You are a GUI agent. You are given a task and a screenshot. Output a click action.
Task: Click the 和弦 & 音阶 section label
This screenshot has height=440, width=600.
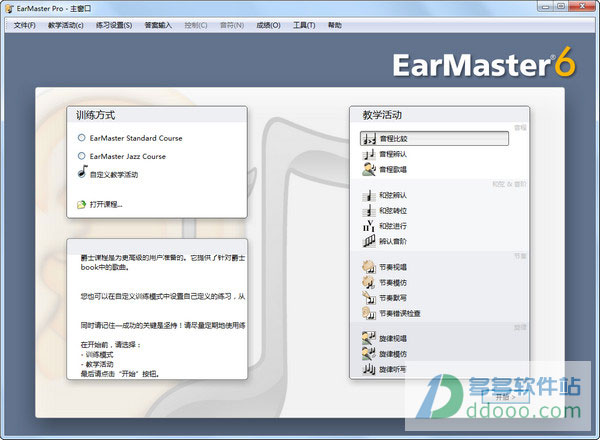coord(509,184)
